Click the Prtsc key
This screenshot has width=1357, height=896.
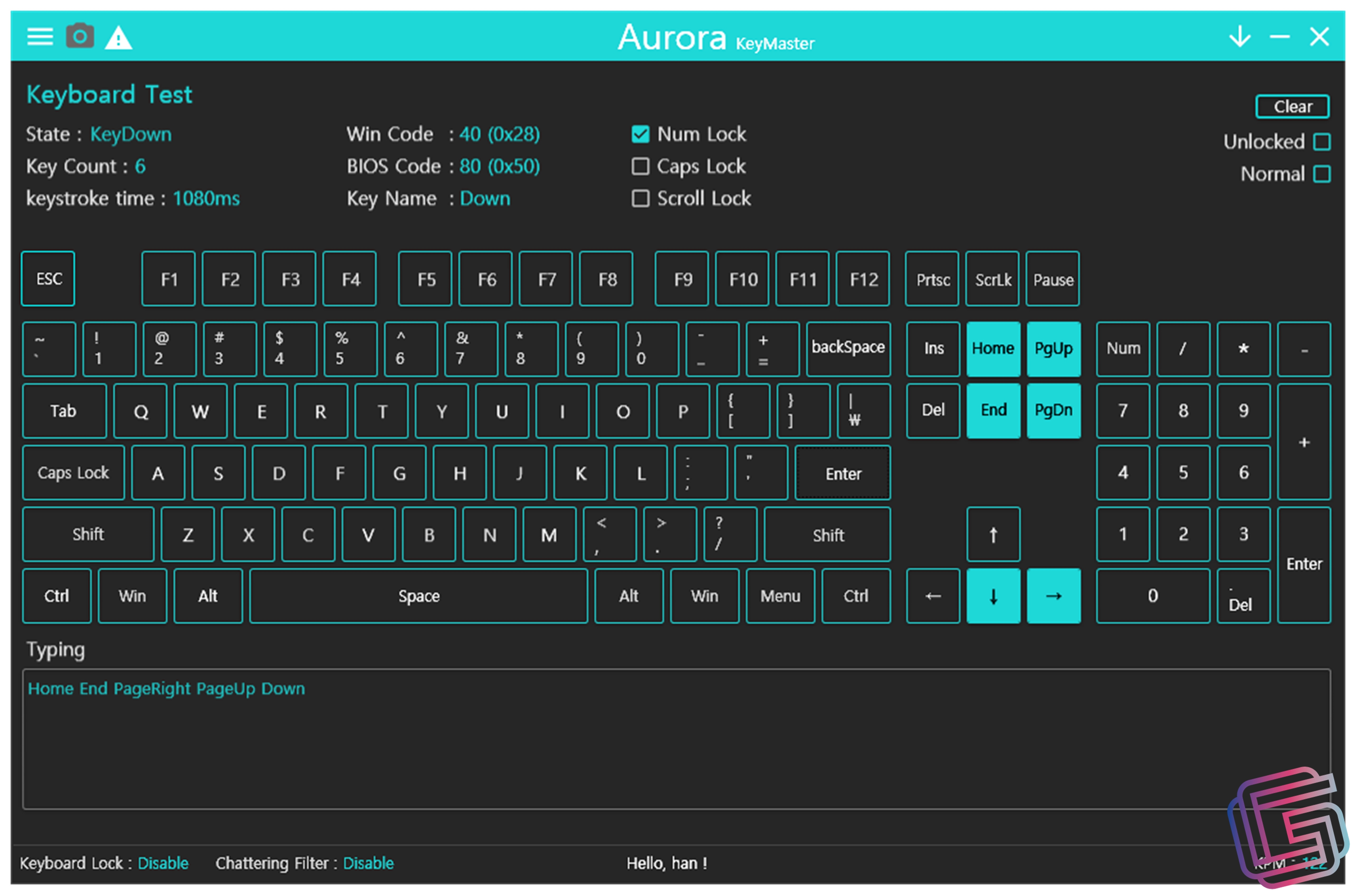point(932,279)
